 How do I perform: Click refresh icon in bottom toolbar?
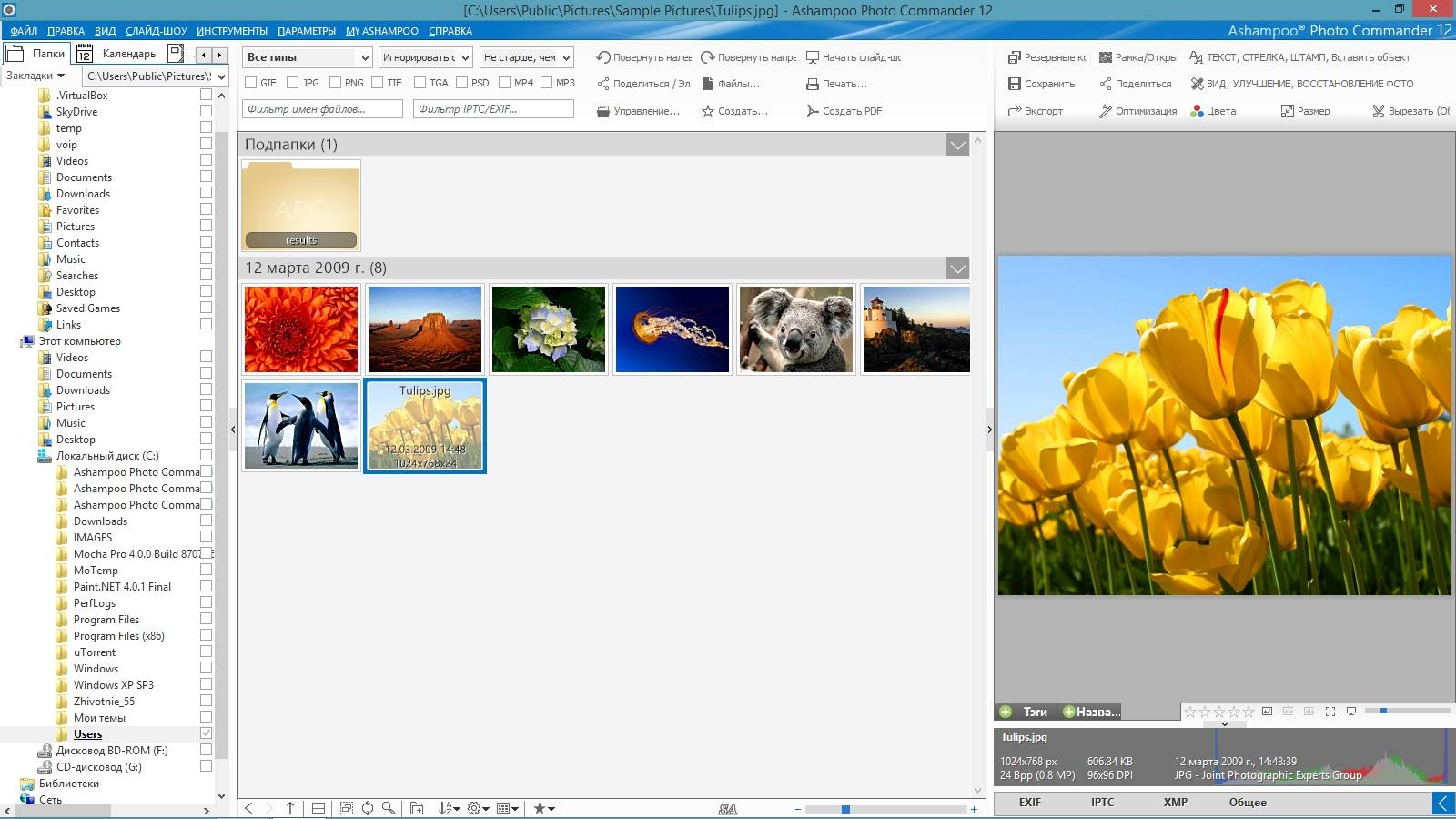(368, 808)
